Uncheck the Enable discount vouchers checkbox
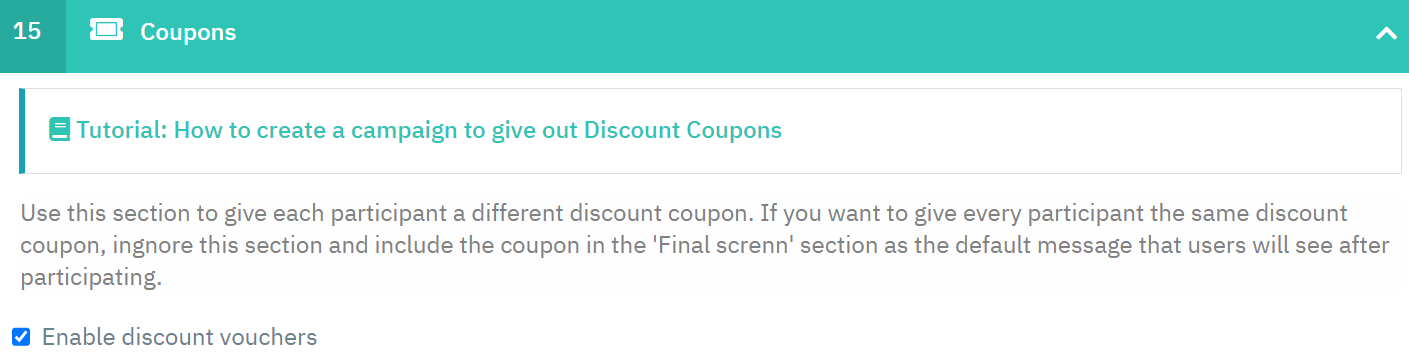This screenshot has width=1409, height=364. 21,337
